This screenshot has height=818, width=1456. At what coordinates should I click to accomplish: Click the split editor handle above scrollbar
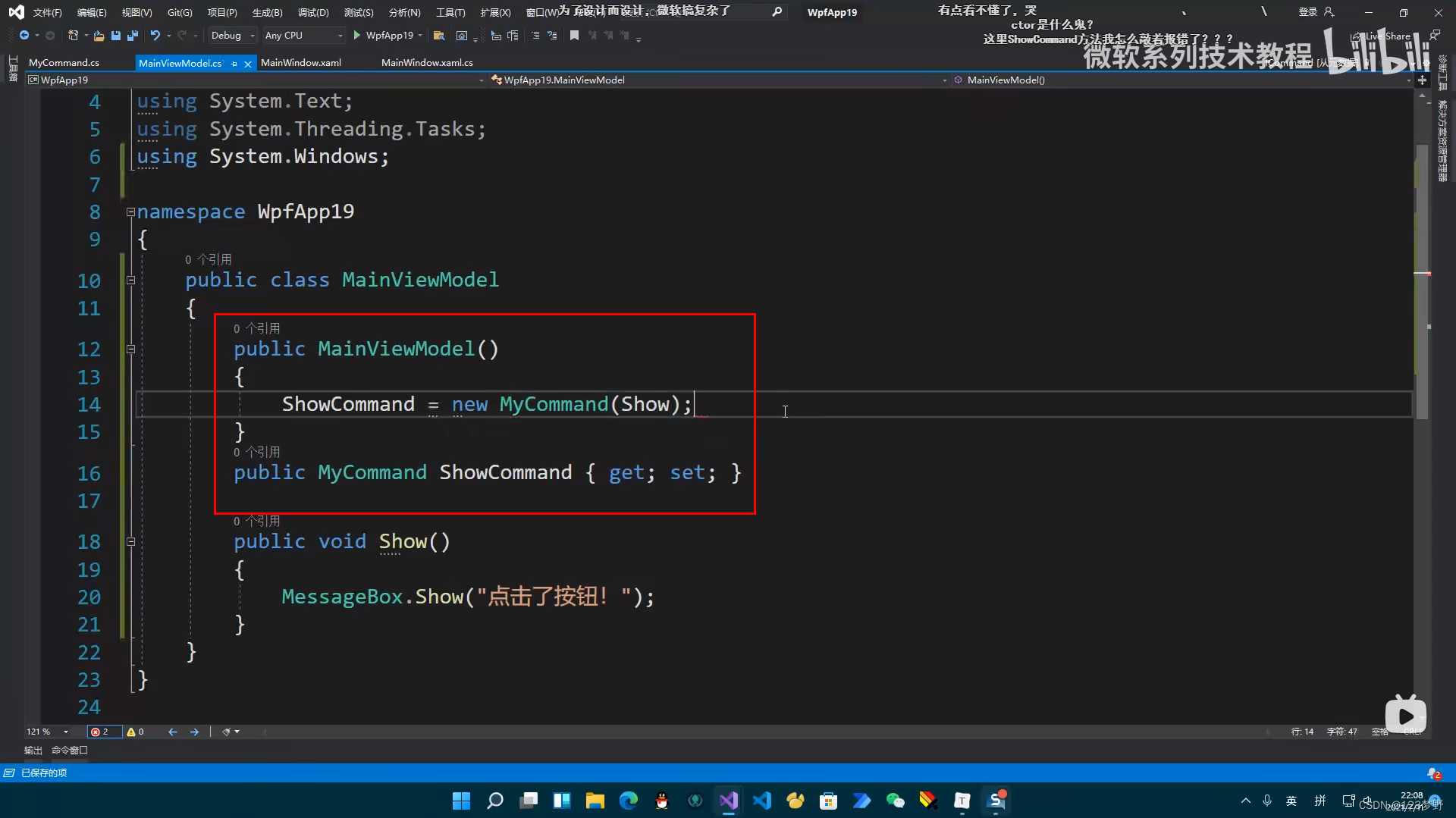coord(1422,80)
